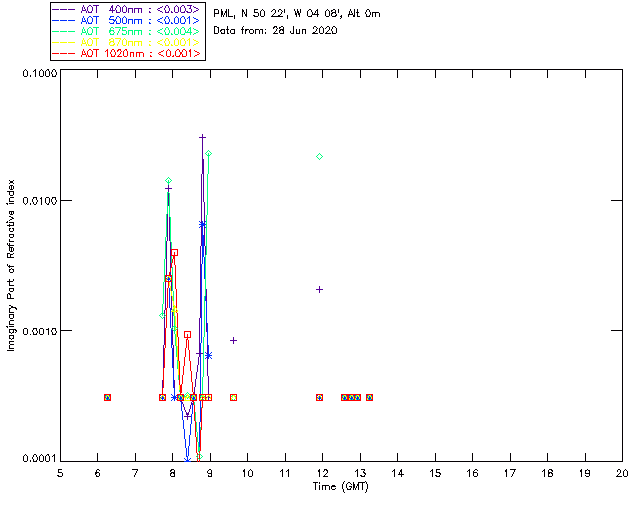Image resolution: width=640 pixels, height=512 pixels.
Task: Click the y-axis tick label 0.0010
Action: [39, 331]
